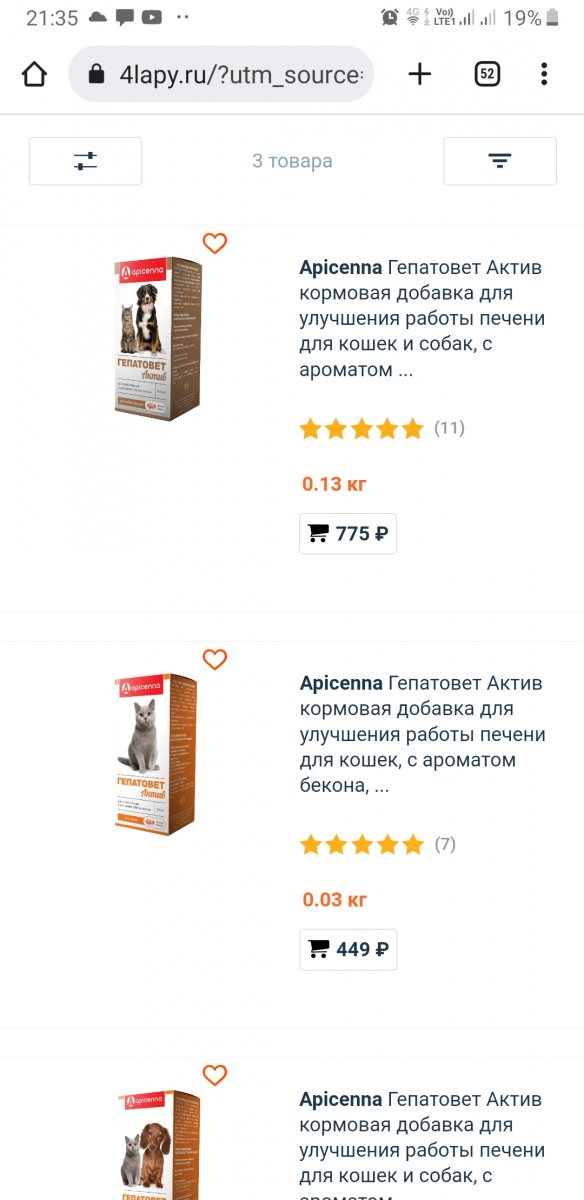
Task: Select the 0.03 кг weight option
Action: [x=335, y=900]
